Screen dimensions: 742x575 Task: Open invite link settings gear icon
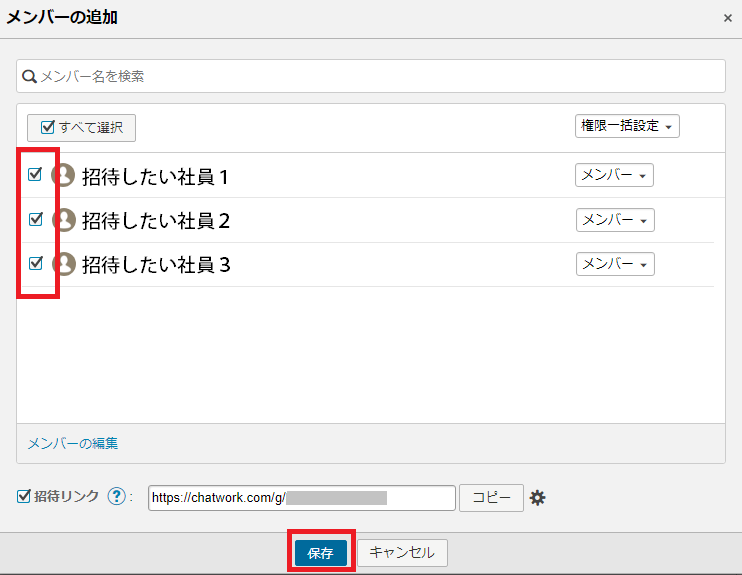[x=538, y=498]
